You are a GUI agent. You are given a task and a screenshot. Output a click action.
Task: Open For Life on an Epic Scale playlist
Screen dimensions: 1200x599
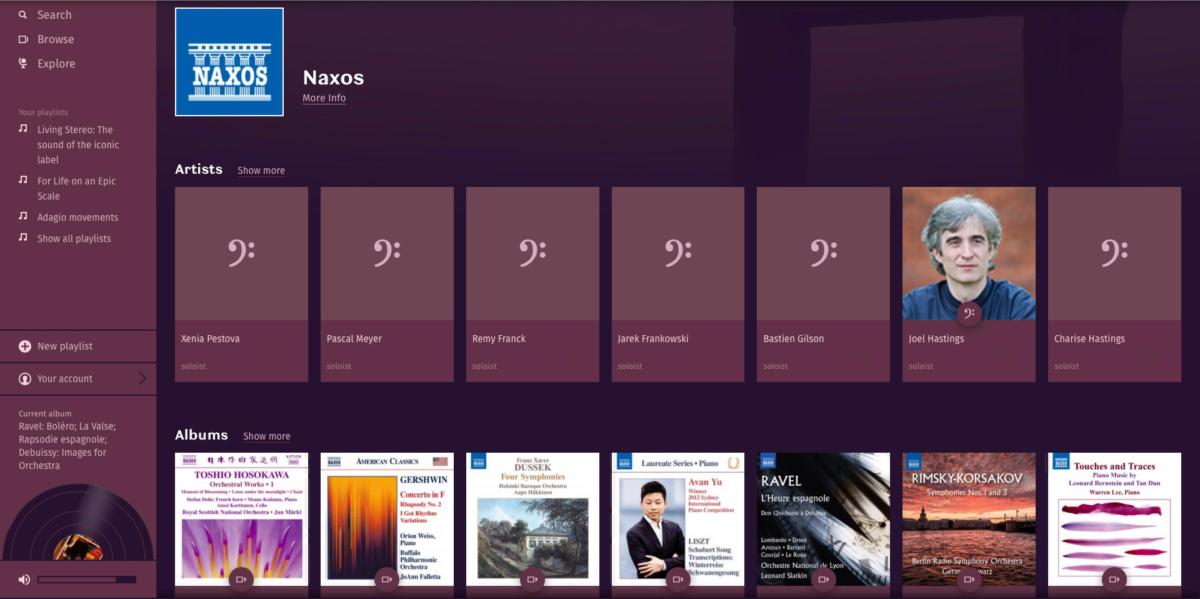click(77, 188)
